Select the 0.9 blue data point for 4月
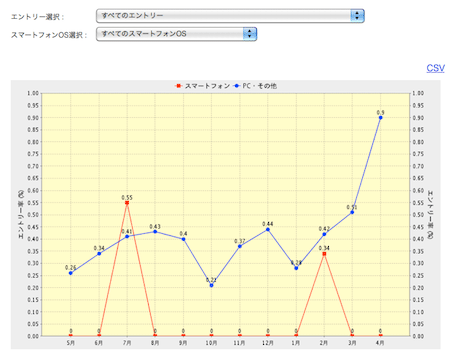The height and width of the screenshot is (360, 454). [x=380, y=118]
